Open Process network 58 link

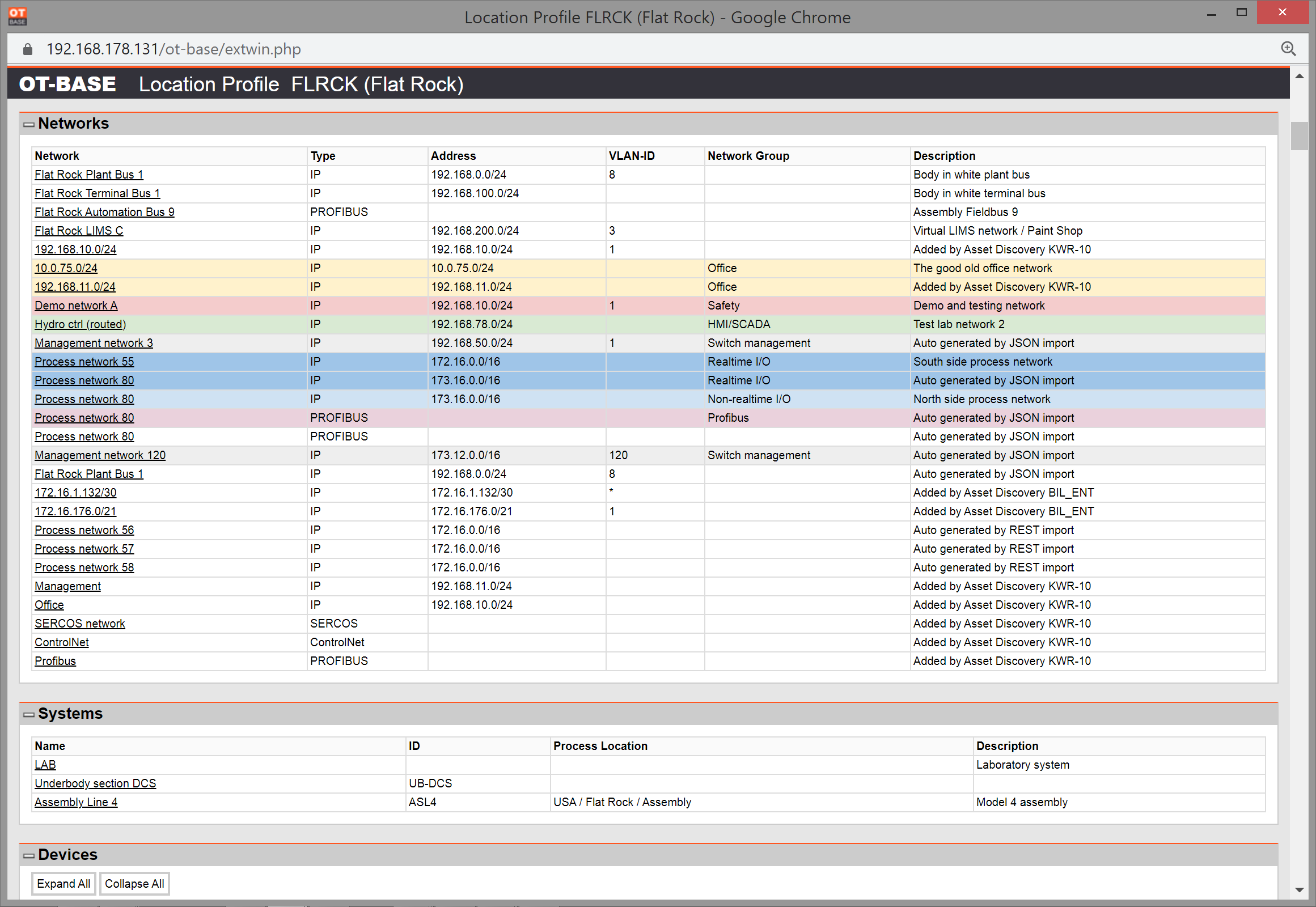[x=84, y=568]
